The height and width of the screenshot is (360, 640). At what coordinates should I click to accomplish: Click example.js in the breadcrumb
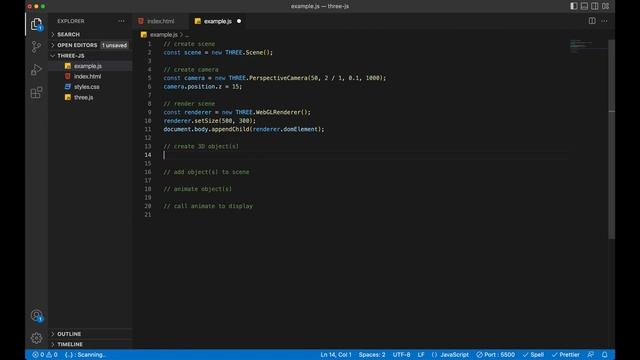click(x=164, y=35)
